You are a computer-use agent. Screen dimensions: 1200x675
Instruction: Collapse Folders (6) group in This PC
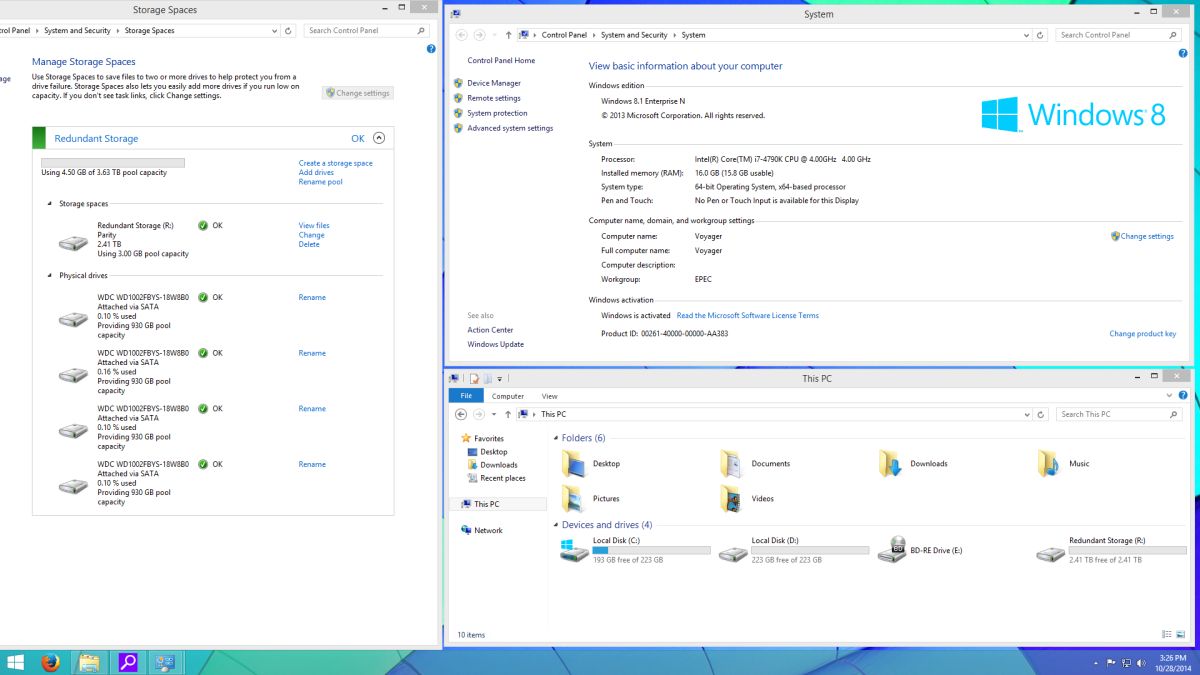coord(556,438)
